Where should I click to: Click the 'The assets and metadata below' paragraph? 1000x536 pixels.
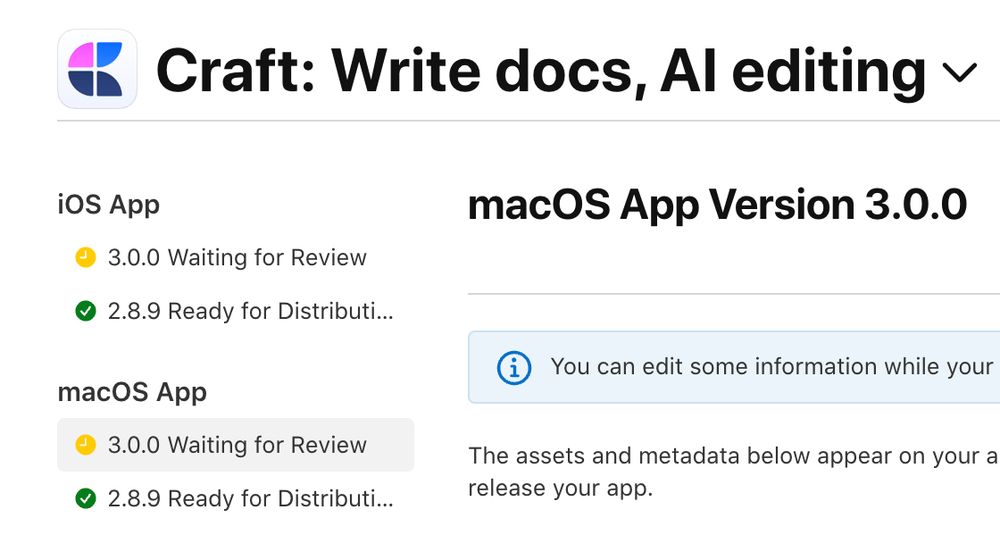click(733, 472)
